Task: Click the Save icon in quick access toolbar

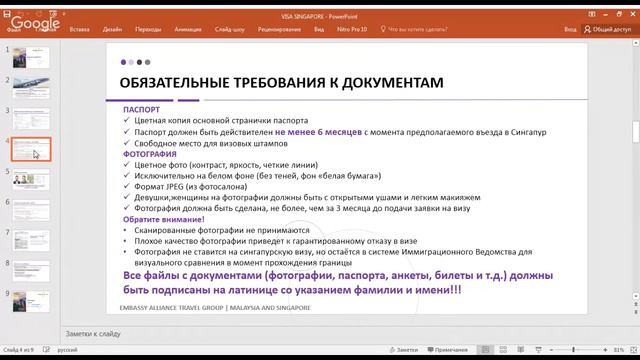Action: click(7, 14)
